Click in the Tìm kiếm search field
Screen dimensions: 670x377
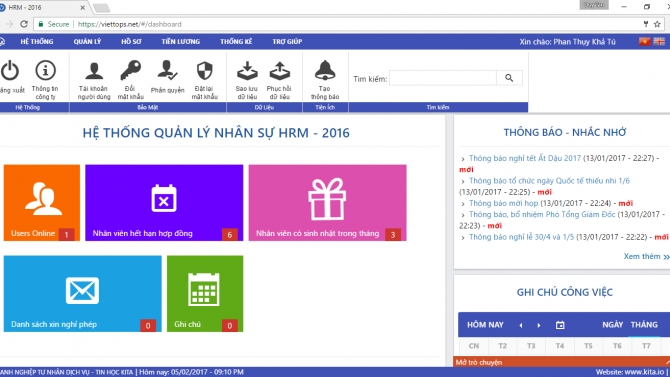coord(443,78)
